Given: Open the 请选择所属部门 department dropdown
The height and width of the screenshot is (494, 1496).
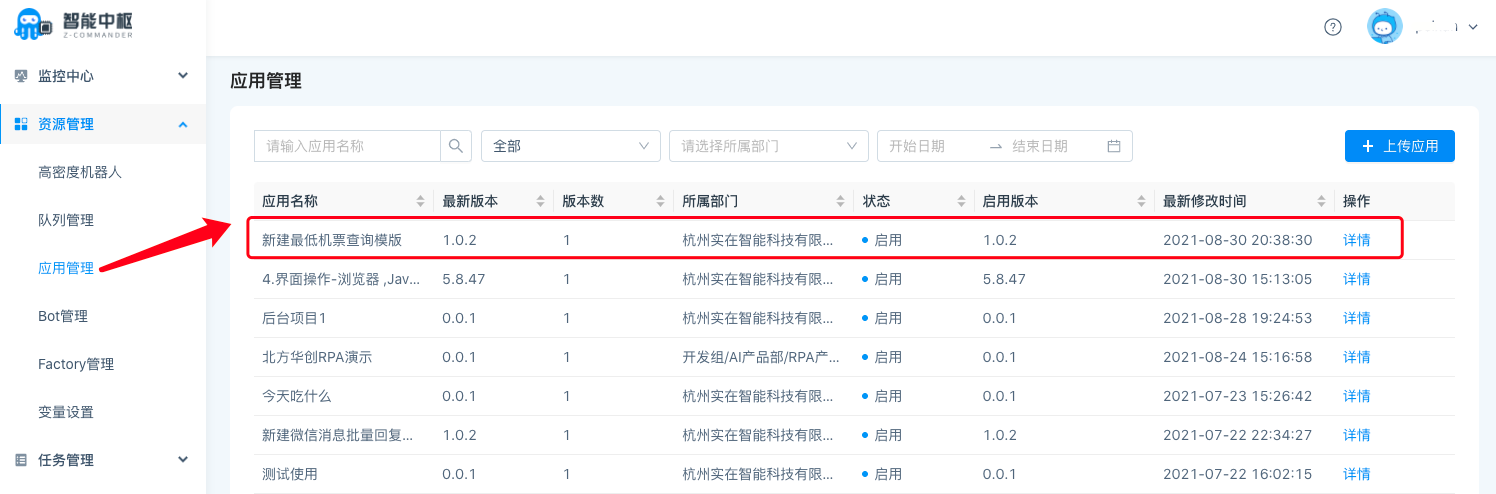Looking at the screenshot, I should coord(768,146).
